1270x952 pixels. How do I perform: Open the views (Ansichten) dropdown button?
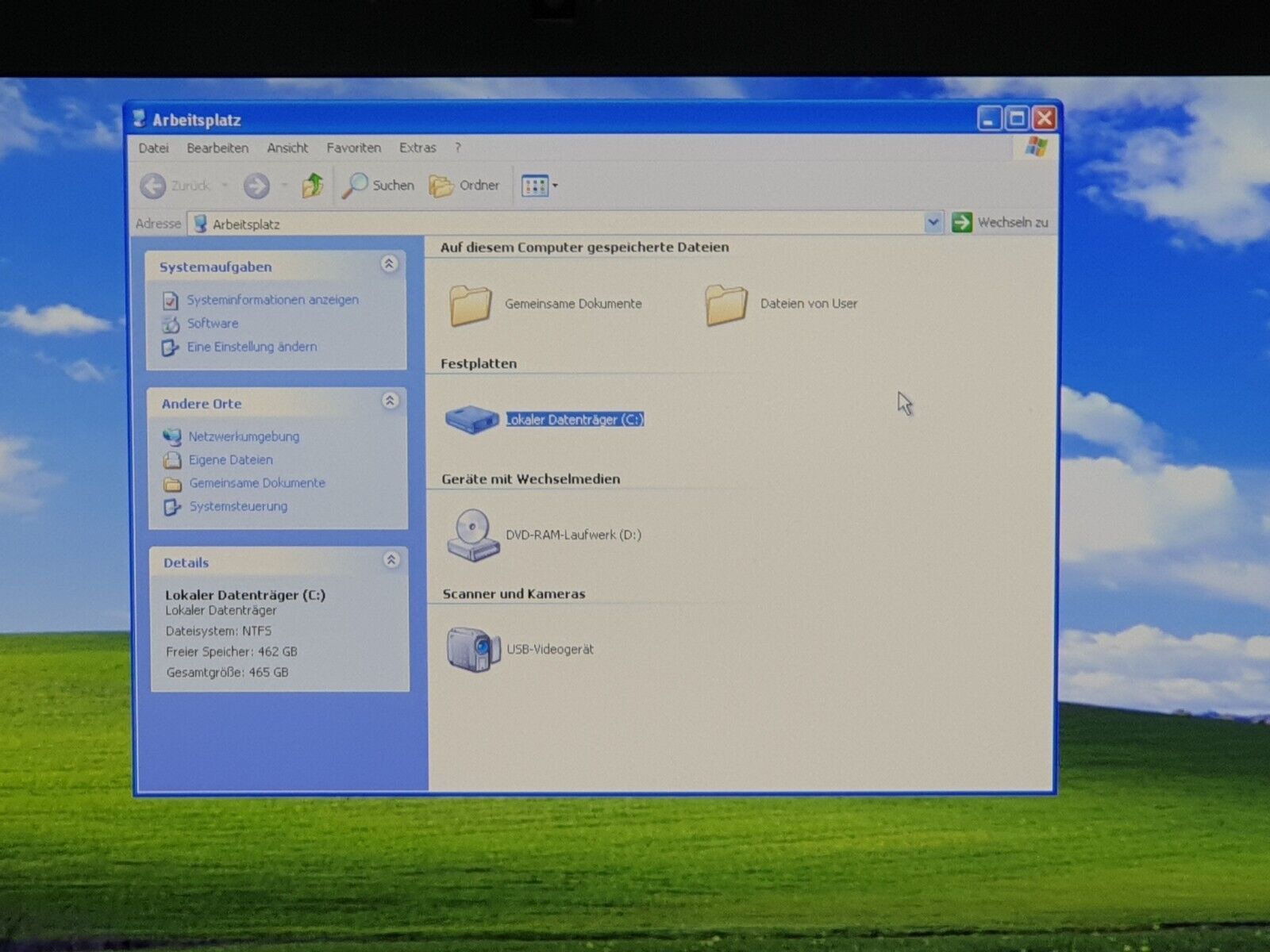point(539,186)
